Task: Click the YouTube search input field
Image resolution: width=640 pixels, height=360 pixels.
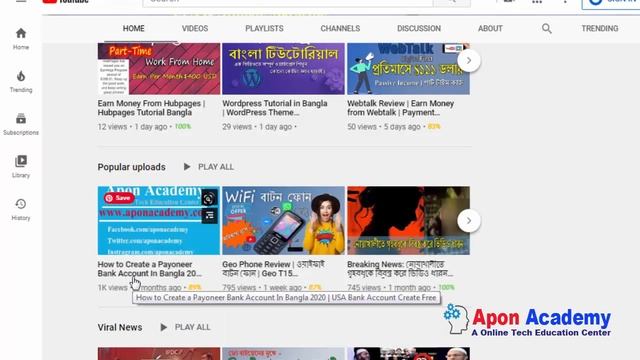Action: (288, 2)
